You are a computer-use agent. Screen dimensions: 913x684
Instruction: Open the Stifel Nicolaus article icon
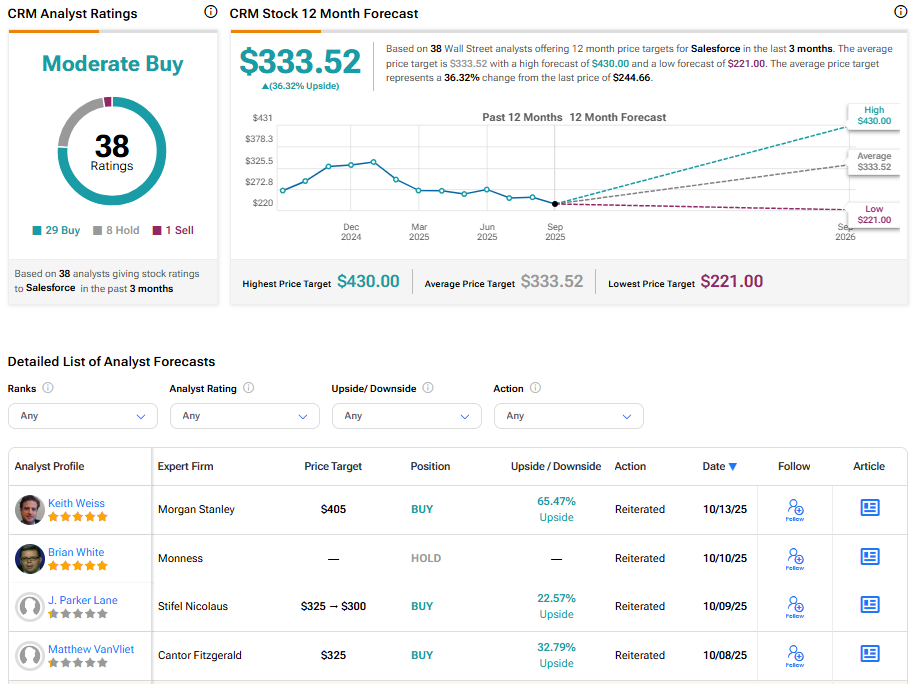point(870,605)
